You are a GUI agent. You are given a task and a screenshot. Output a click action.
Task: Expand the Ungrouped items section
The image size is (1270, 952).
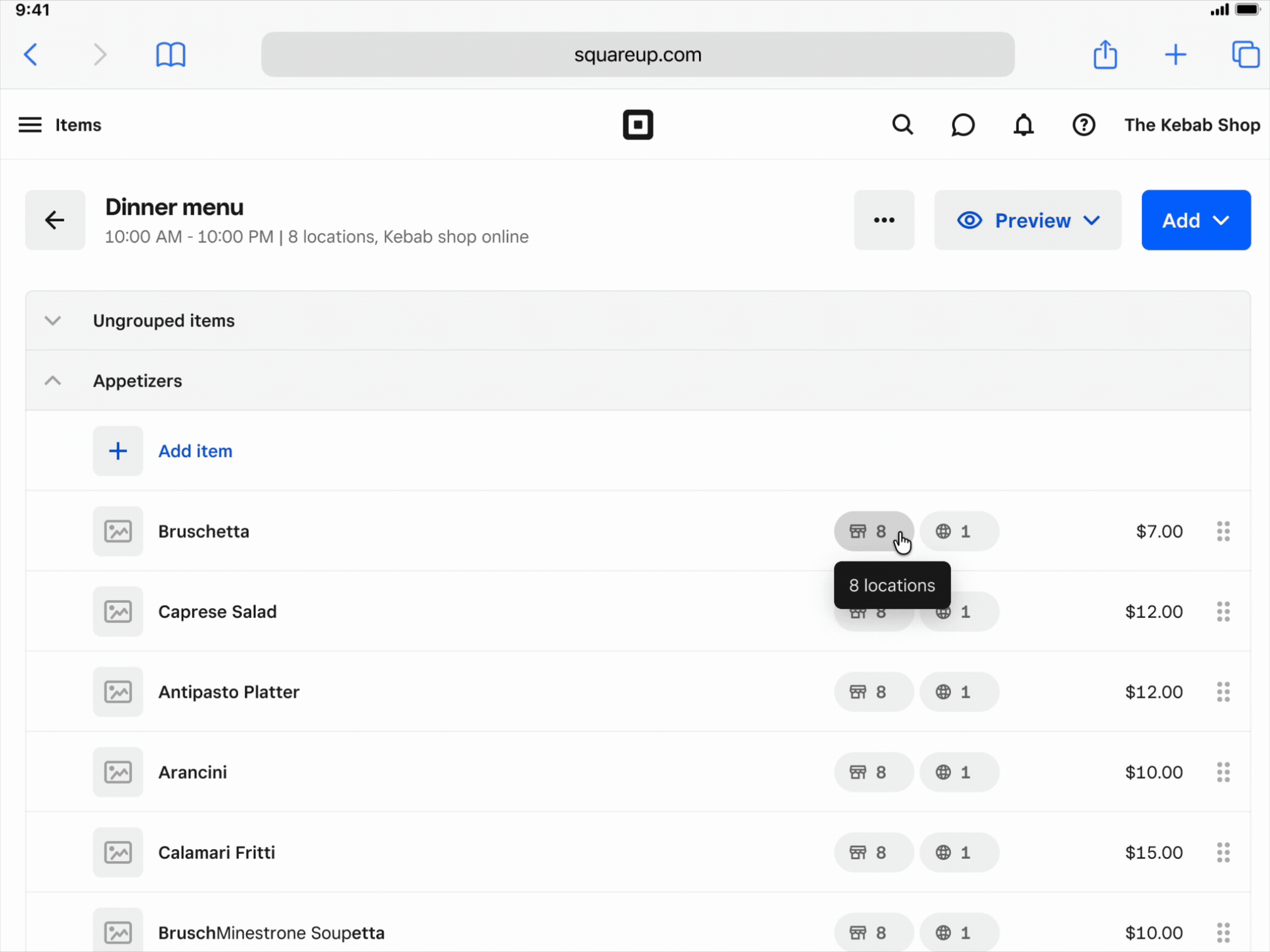coord(53,321)
